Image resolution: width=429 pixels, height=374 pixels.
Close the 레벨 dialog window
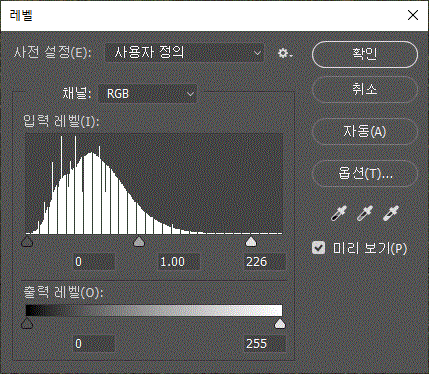point(413,15)
